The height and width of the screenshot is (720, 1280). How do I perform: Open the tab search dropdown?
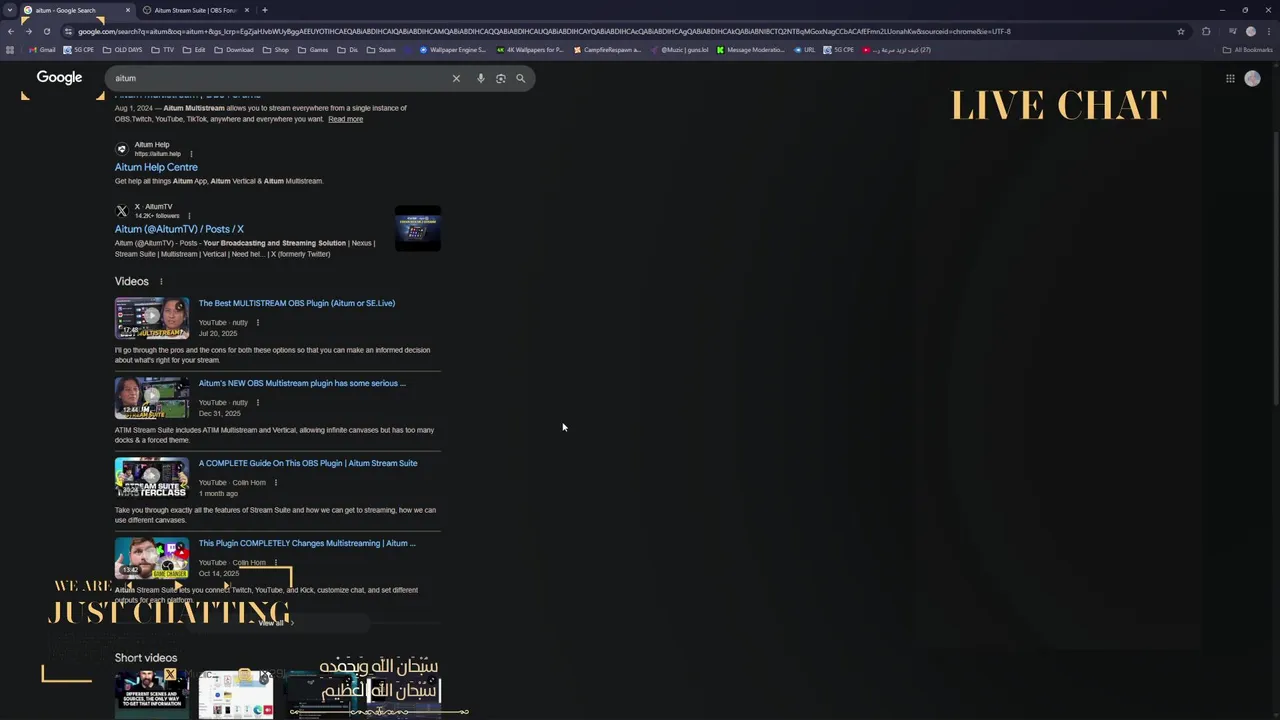(x=9, y=10)
